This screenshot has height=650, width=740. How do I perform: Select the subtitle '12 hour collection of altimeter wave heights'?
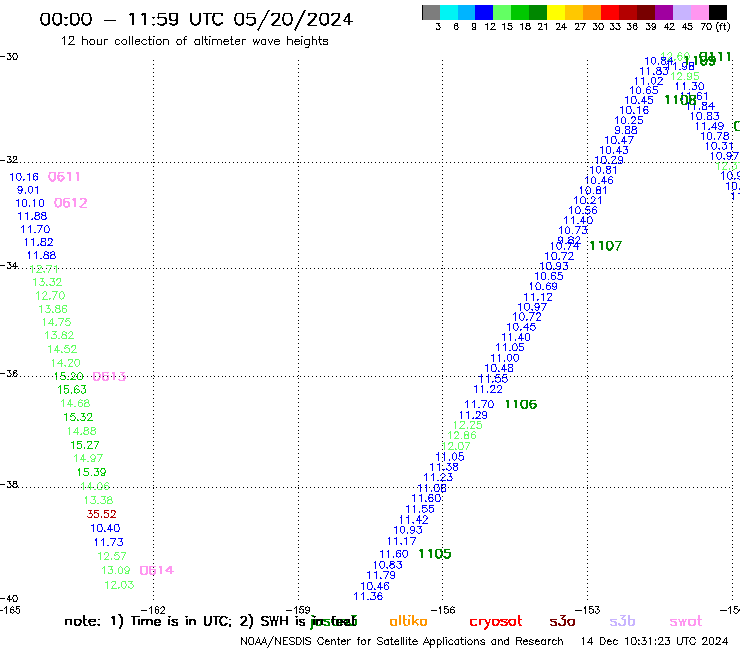194,41
